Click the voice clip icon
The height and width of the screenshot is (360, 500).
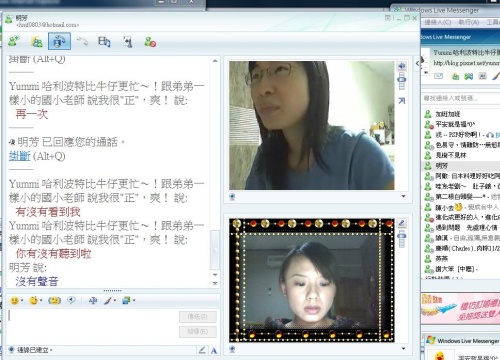tap(71, 300)
